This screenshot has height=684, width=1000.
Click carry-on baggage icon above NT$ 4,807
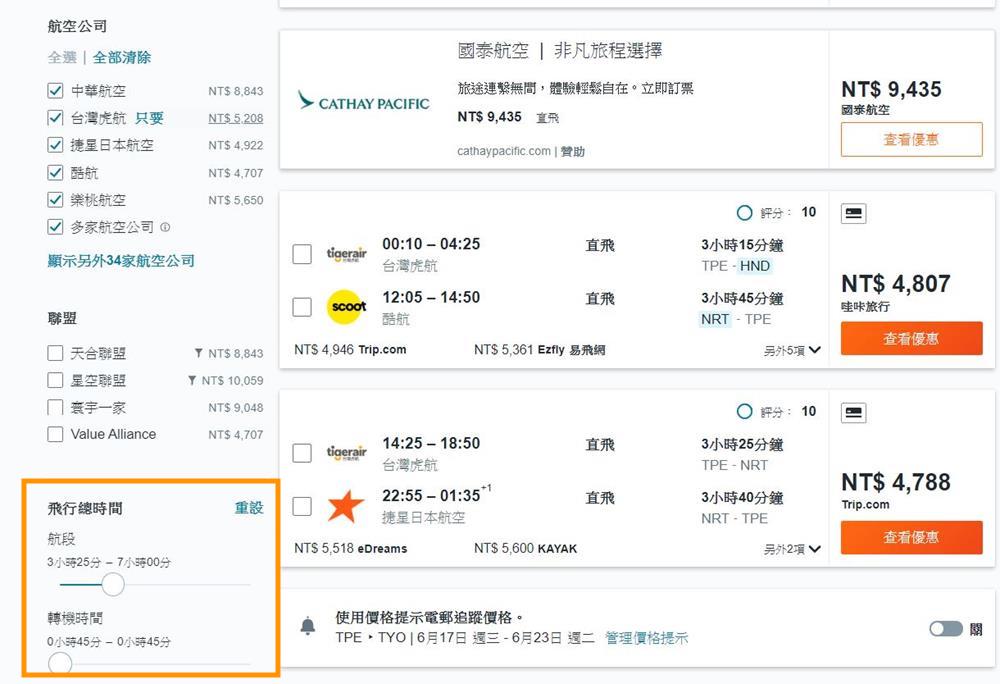click(853, 214)
